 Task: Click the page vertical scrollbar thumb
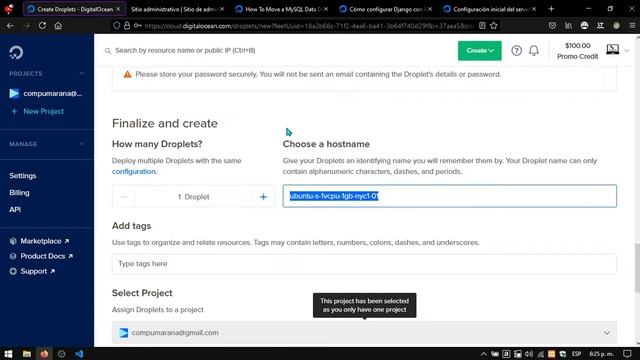pyautogui.click(x=637, y=268)
